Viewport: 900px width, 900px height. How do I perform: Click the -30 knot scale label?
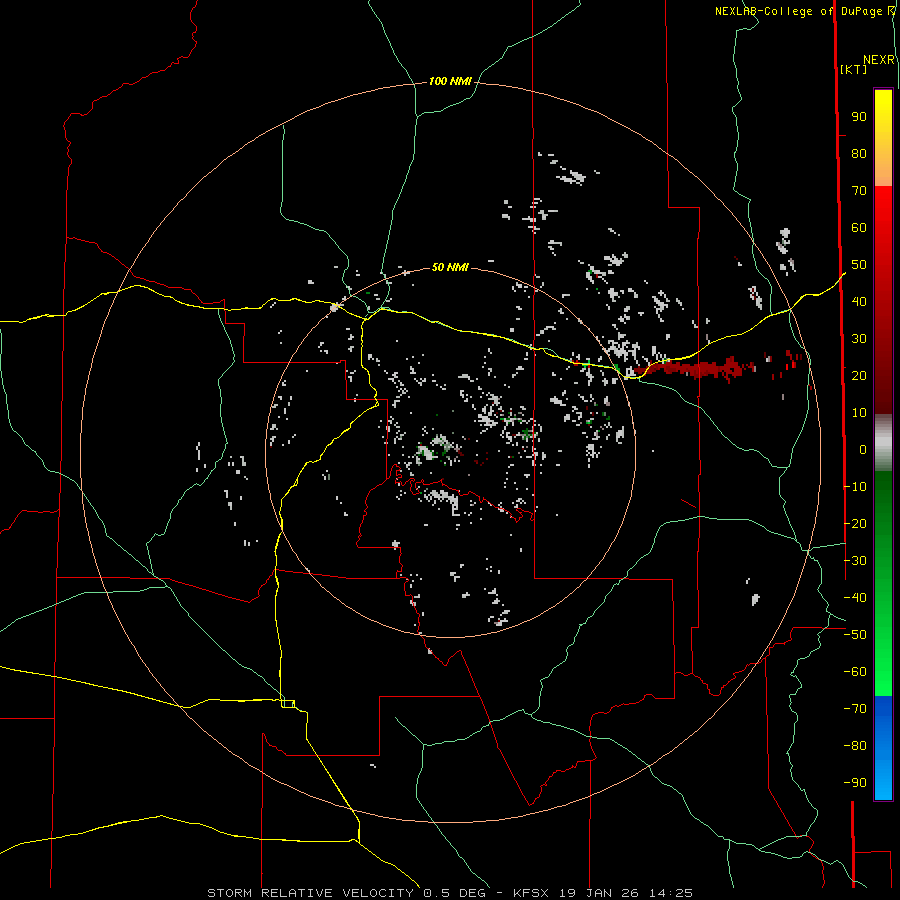coord(855,561)
